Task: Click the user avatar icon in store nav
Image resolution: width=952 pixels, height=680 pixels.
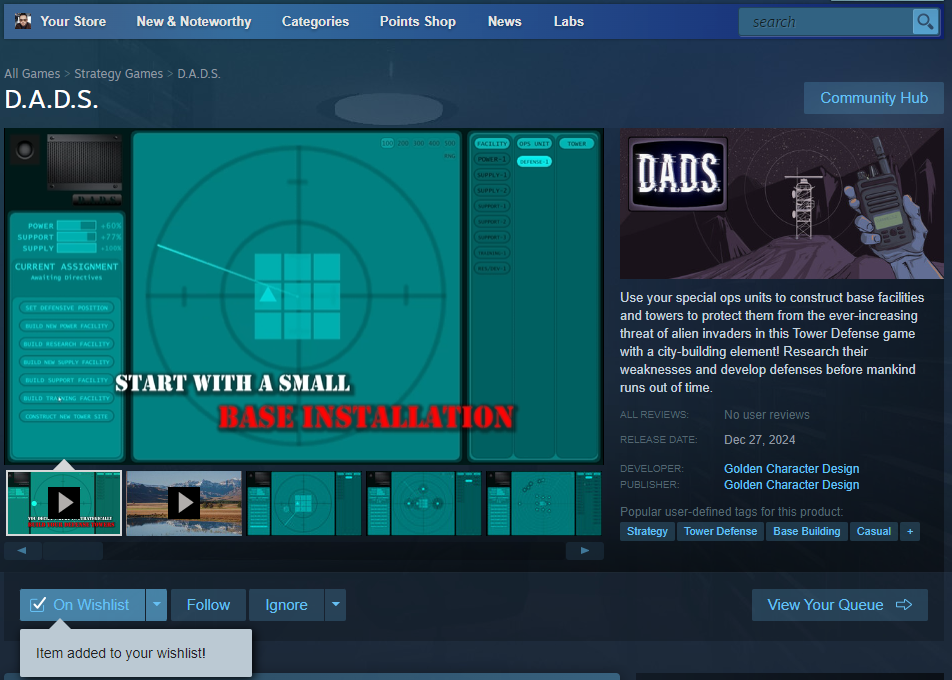Action: pyautogui.click(x=23, y=21)
